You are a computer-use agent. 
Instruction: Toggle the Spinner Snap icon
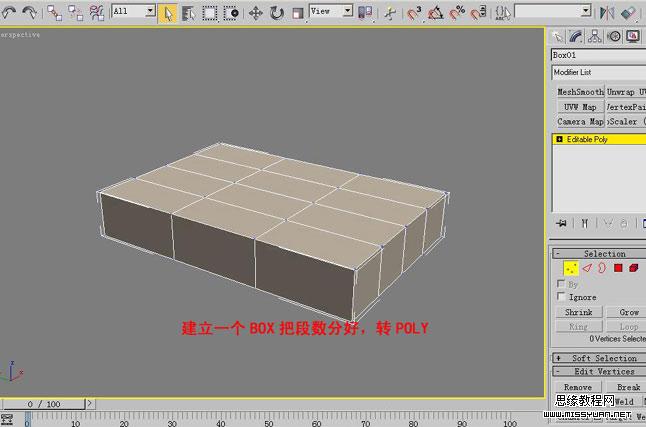478,12
